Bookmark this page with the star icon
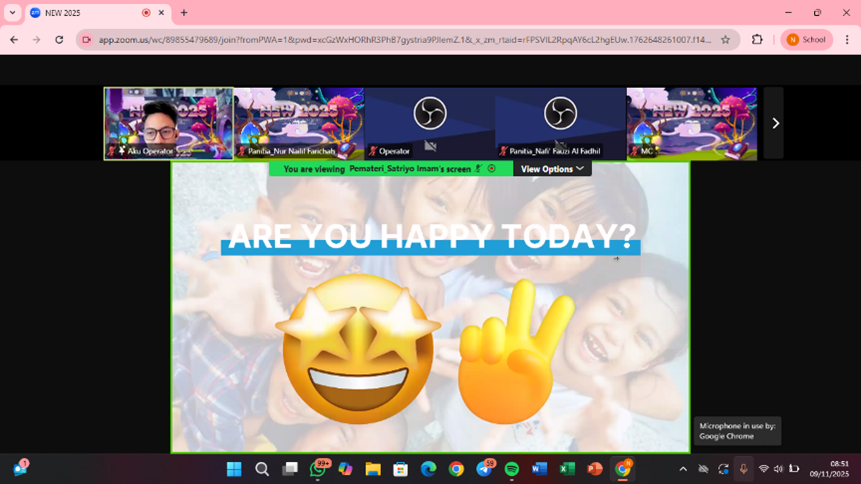This screenshot has width=861, height=484. (726, 40)
